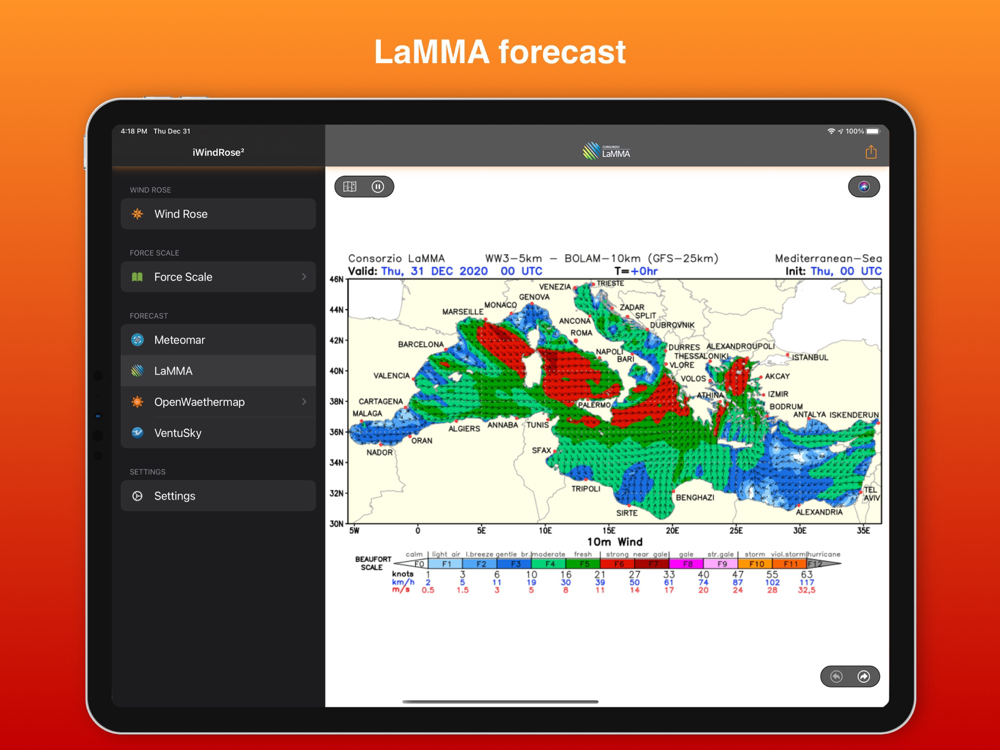Click ALGIERS on the map

(464, 429)
